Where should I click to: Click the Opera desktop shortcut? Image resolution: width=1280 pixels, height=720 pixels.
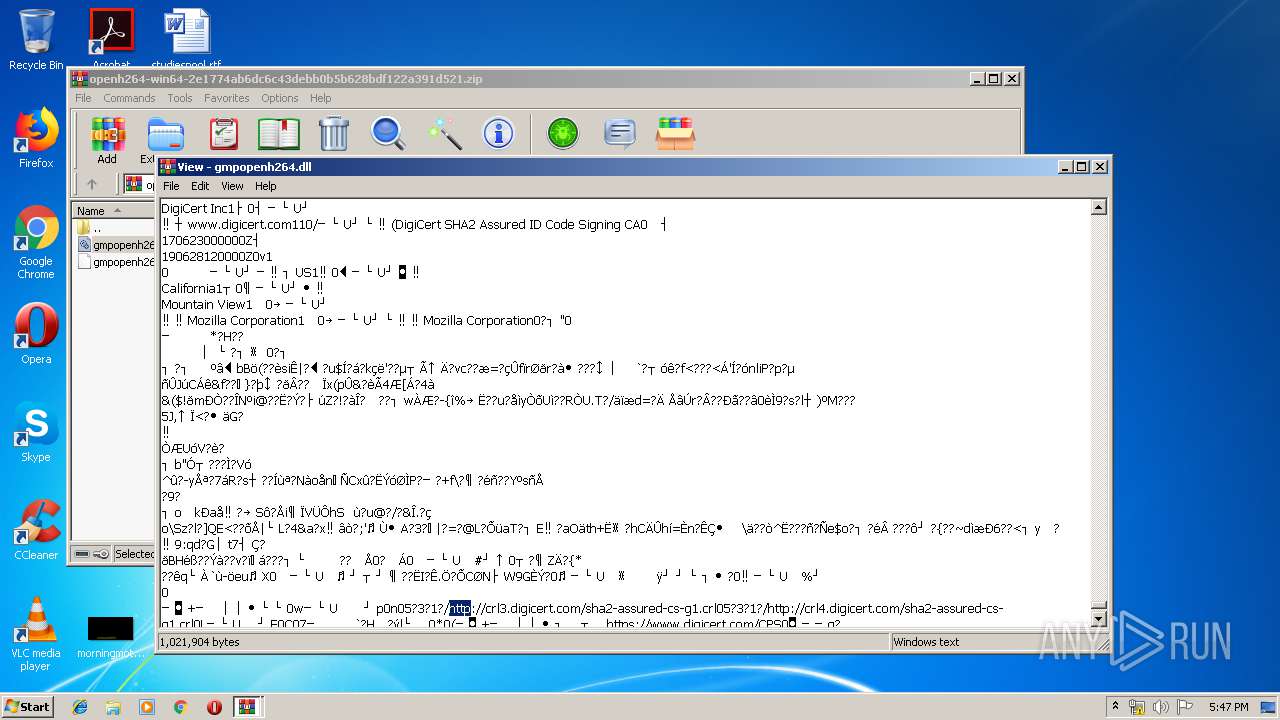tap(36, 334)
